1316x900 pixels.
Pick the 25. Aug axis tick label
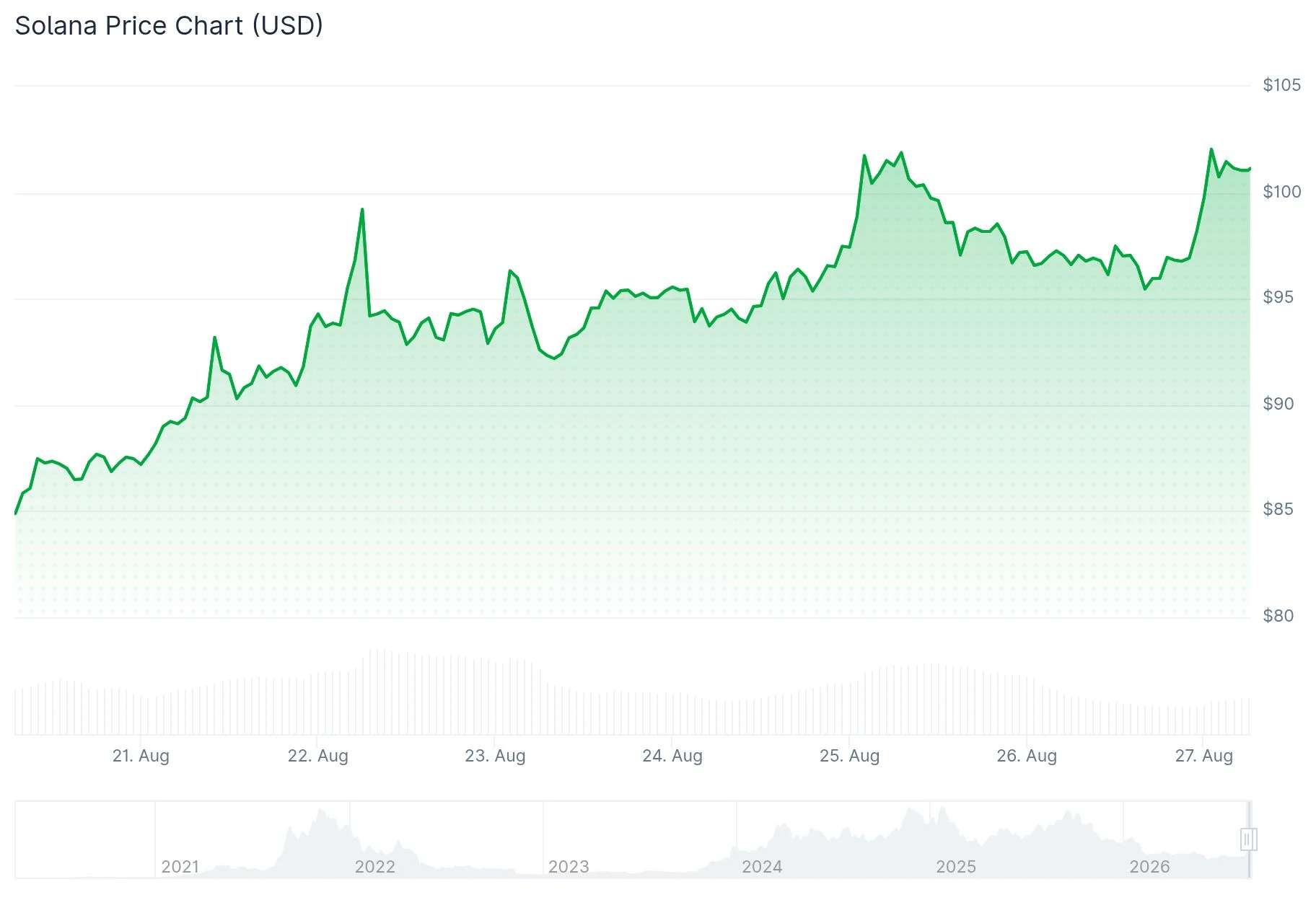coord(850,756)
